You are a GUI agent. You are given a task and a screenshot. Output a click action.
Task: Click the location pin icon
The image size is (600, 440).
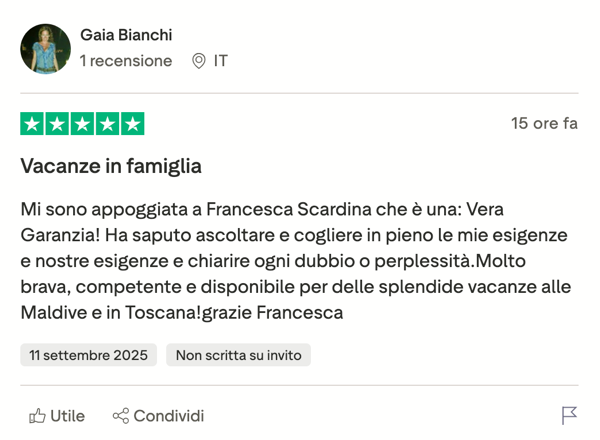pyautogui.click(x=199, y=61)
